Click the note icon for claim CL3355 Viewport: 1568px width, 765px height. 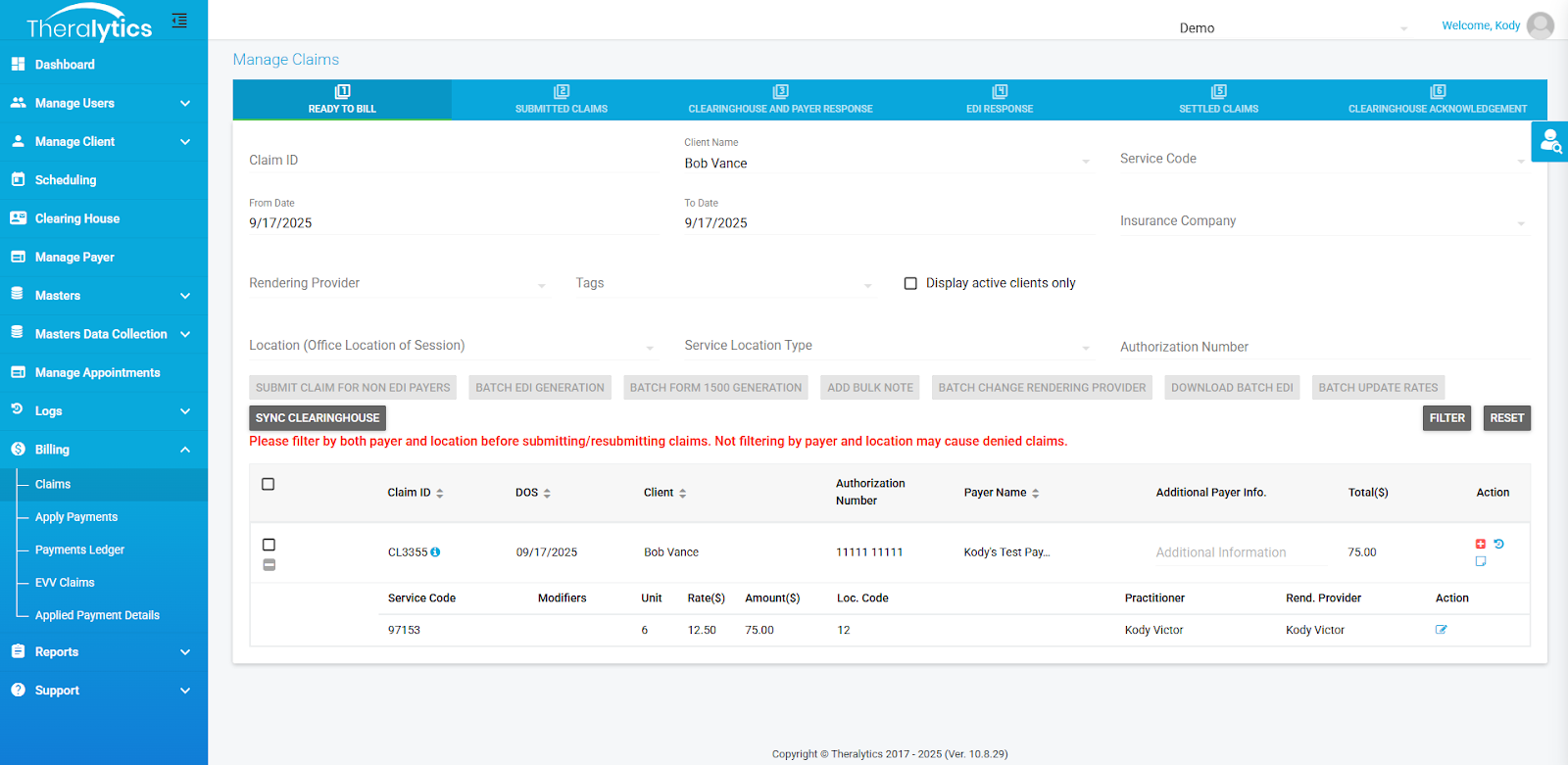[1481, 561]
